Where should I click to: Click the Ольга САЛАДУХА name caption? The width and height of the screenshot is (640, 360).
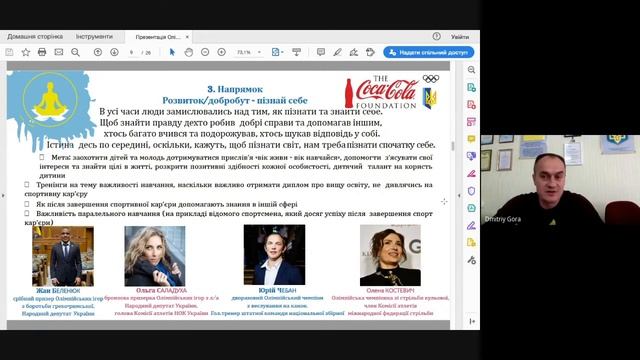pos(161,290)
